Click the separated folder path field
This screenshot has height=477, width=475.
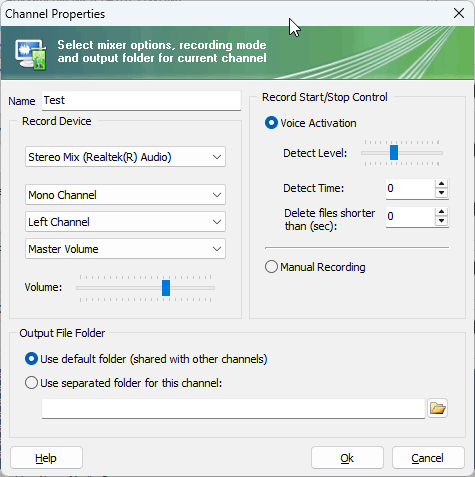tap(233, 408)
